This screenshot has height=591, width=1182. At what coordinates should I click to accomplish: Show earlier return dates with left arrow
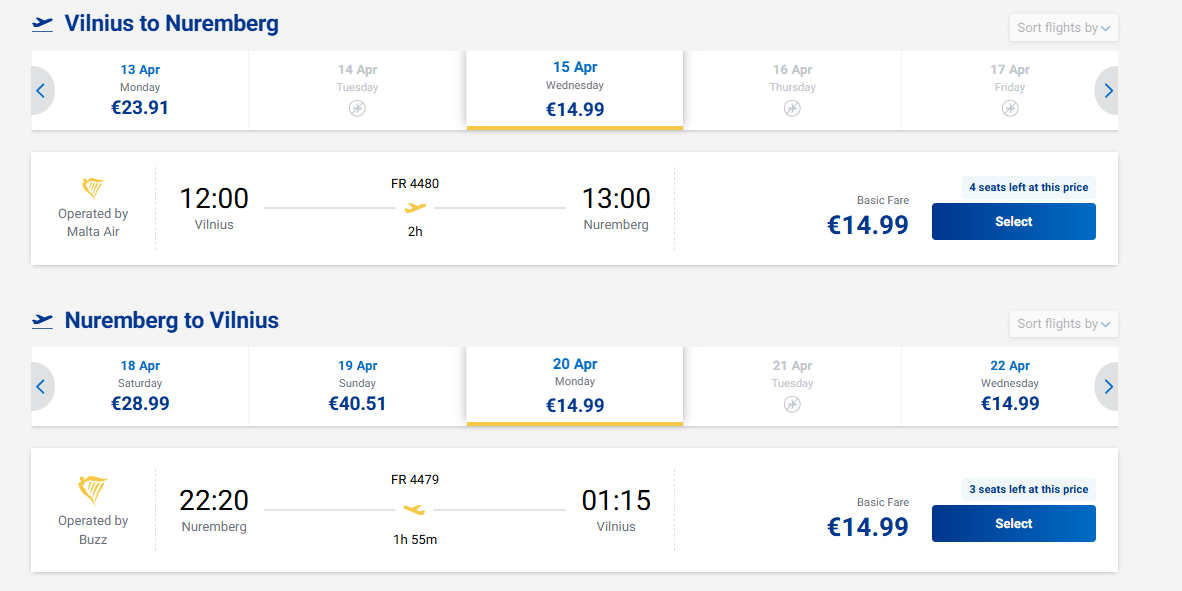tap(41, 387)
